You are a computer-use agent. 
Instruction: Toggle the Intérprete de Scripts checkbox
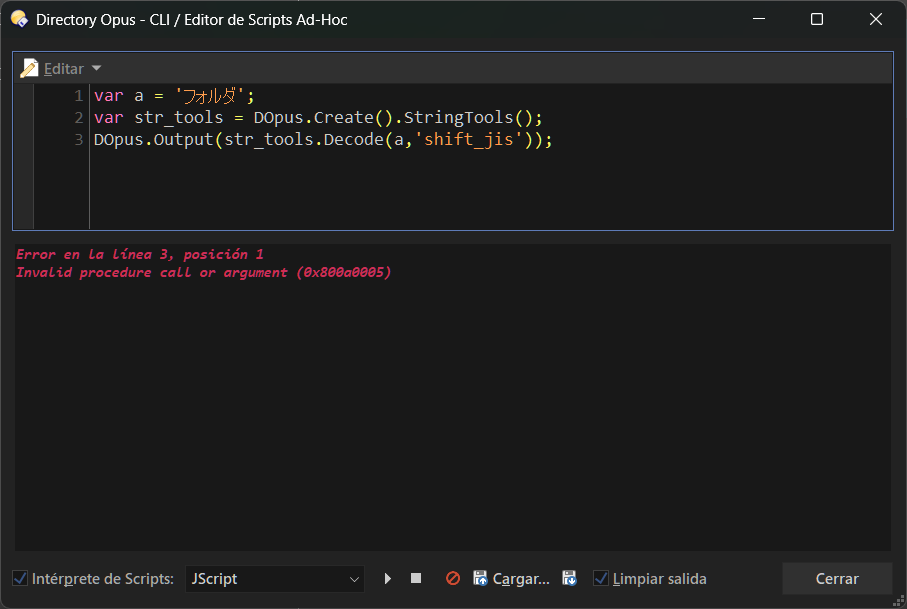(x=20, y=578)
